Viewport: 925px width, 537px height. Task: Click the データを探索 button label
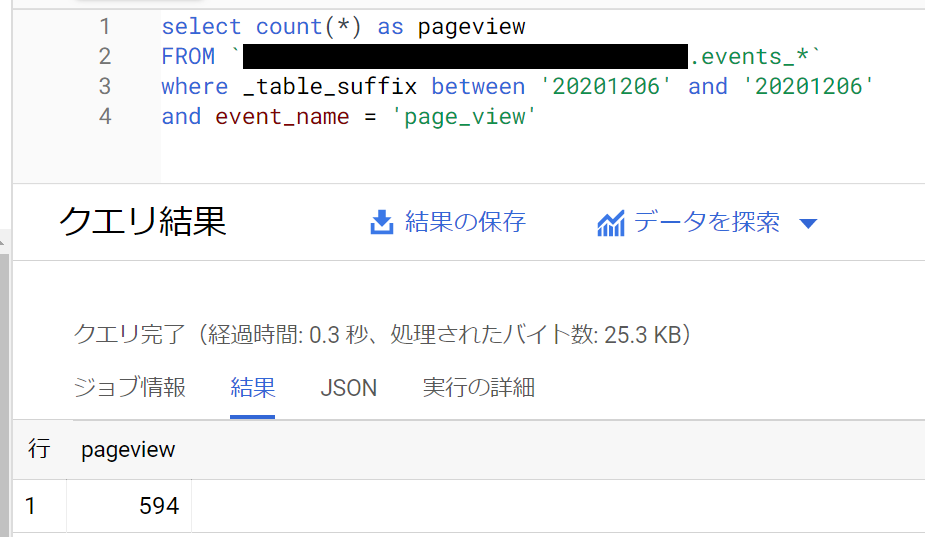tap(706, 222)
